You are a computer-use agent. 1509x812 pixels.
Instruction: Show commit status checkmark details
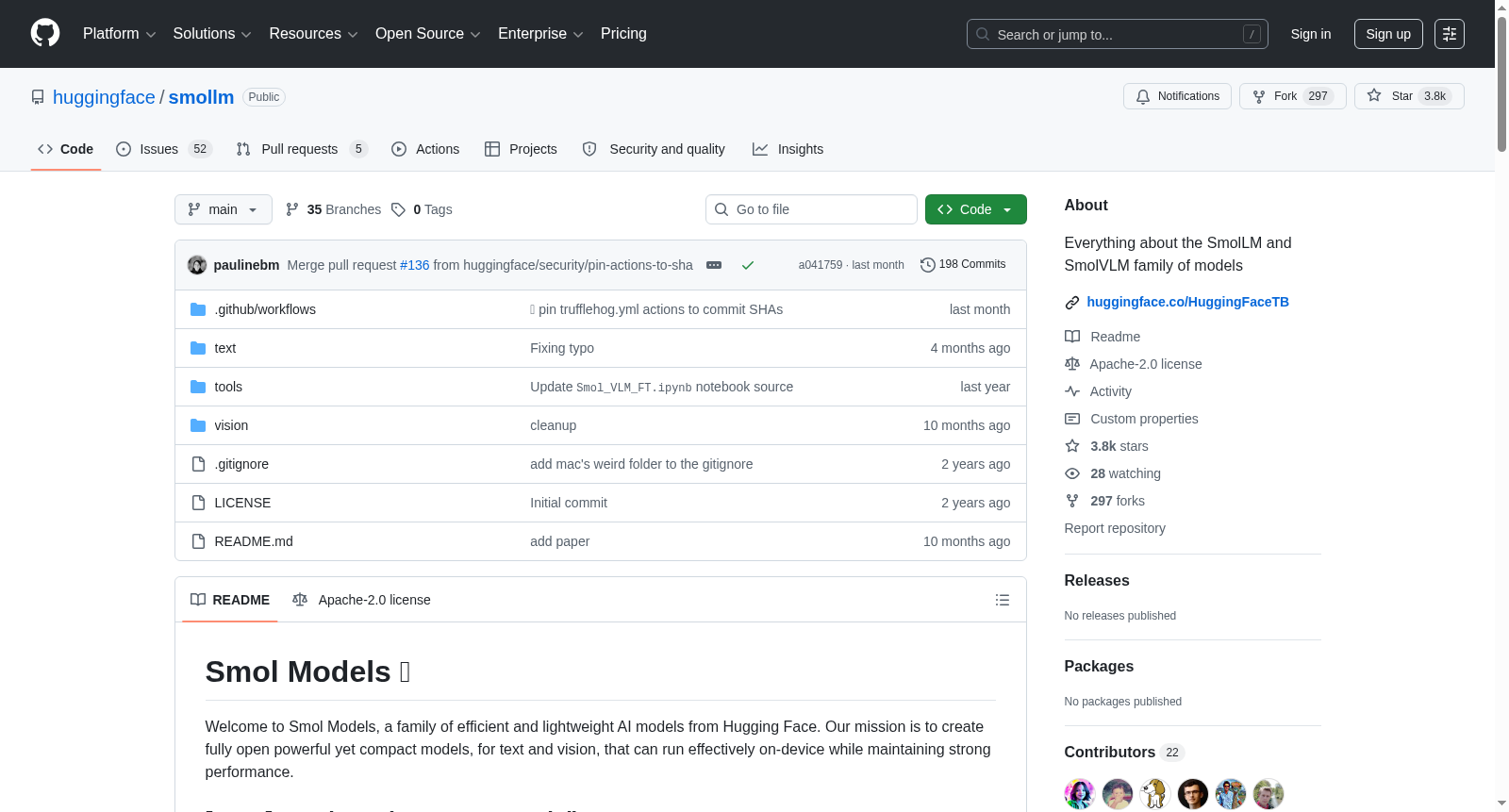748,265
